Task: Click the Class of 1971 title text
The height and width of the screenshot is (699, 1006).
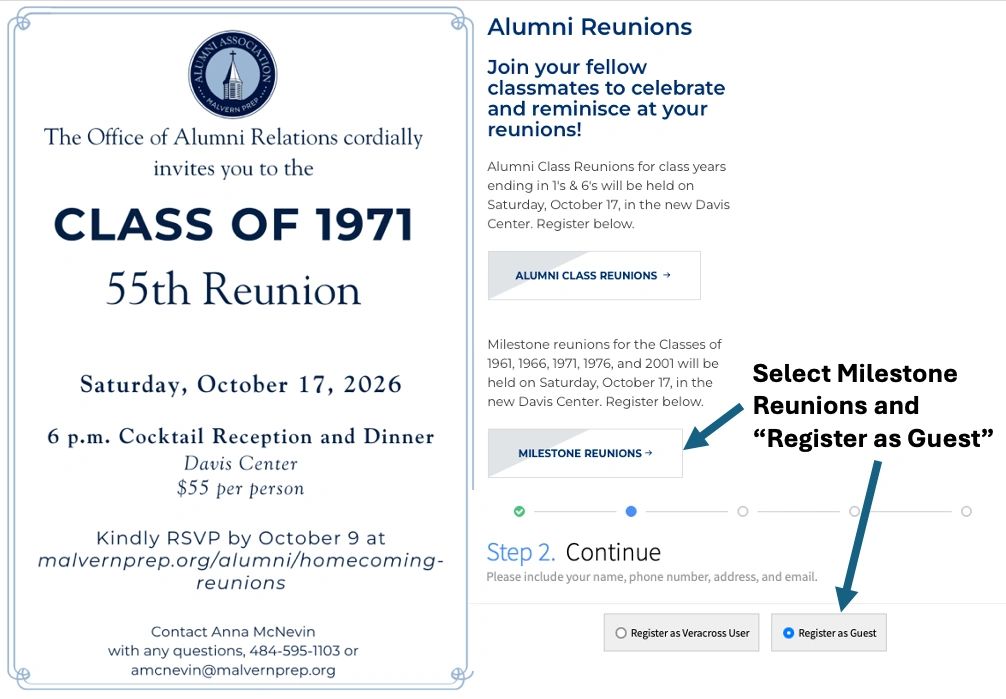Action: 234,225
